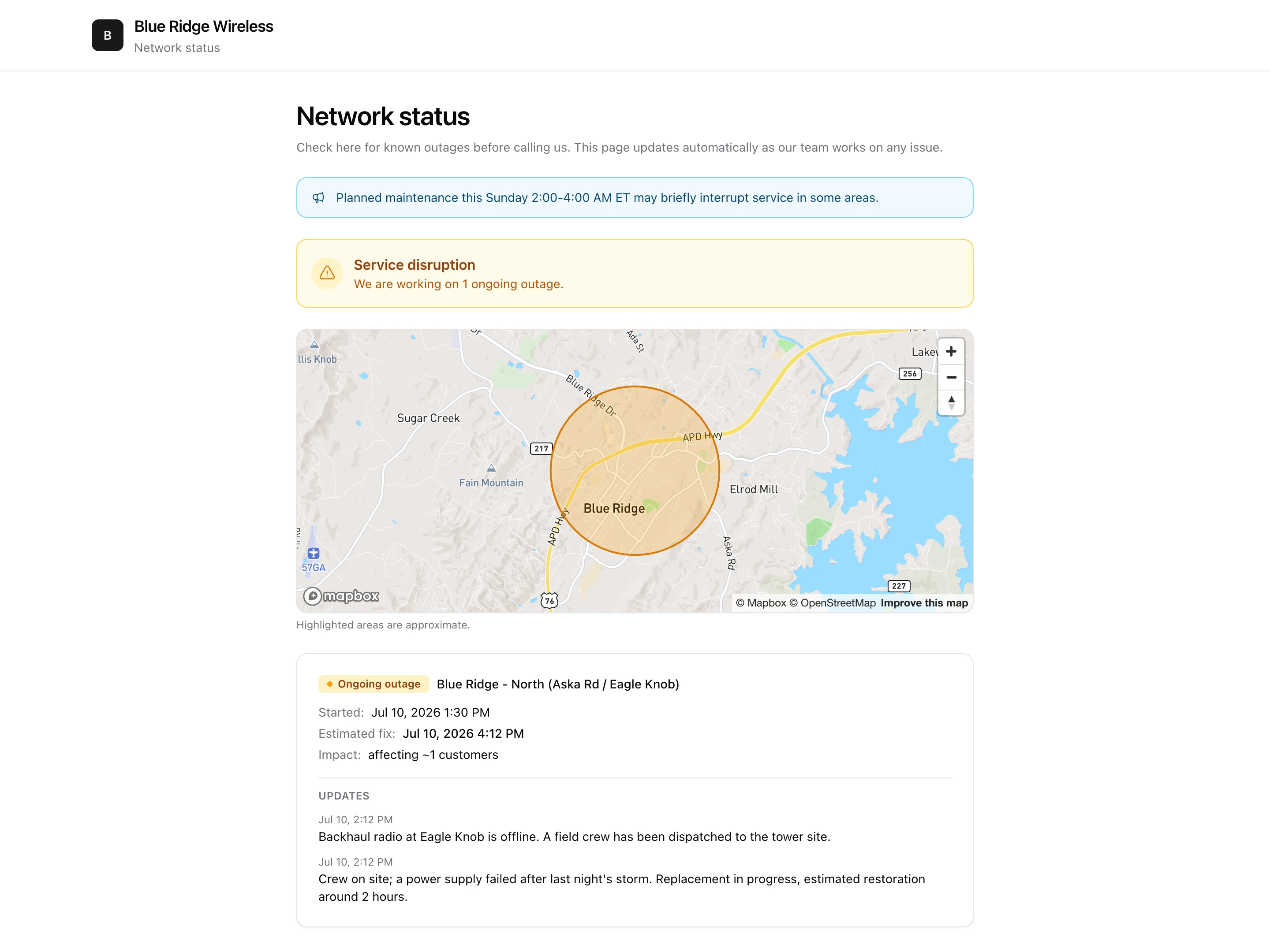Click the Backhaul radio offline update text

click(574, 837)
